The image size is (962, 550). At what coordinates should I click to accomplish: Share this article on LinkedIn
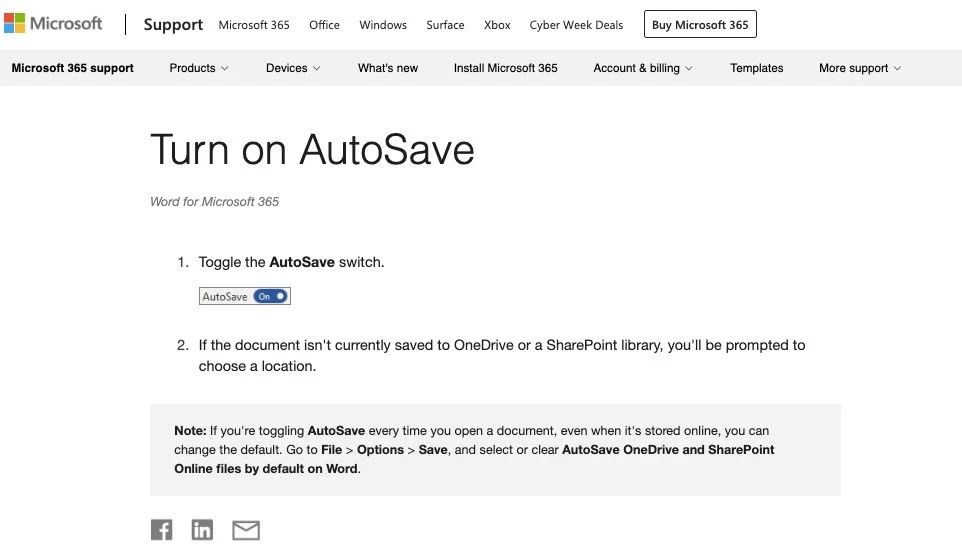(x=202, y=529)
